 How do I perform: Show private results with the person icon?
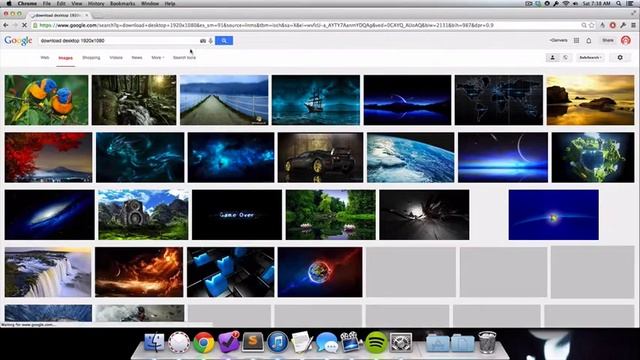(x=553, y=58)
